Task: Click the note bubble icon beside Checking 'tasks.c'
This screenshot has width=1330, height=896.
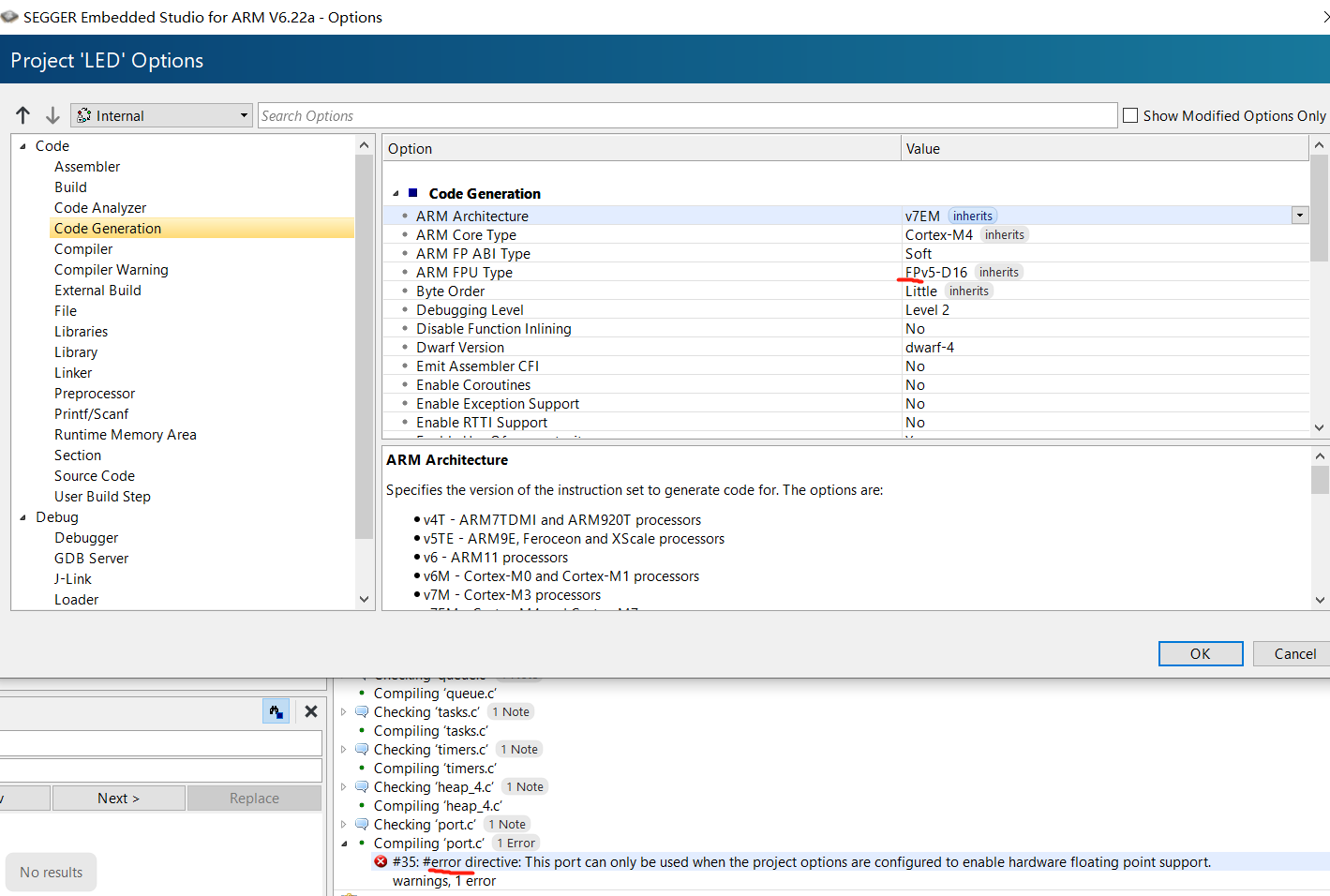Action: pyautogui.click(x=362, y=712)
